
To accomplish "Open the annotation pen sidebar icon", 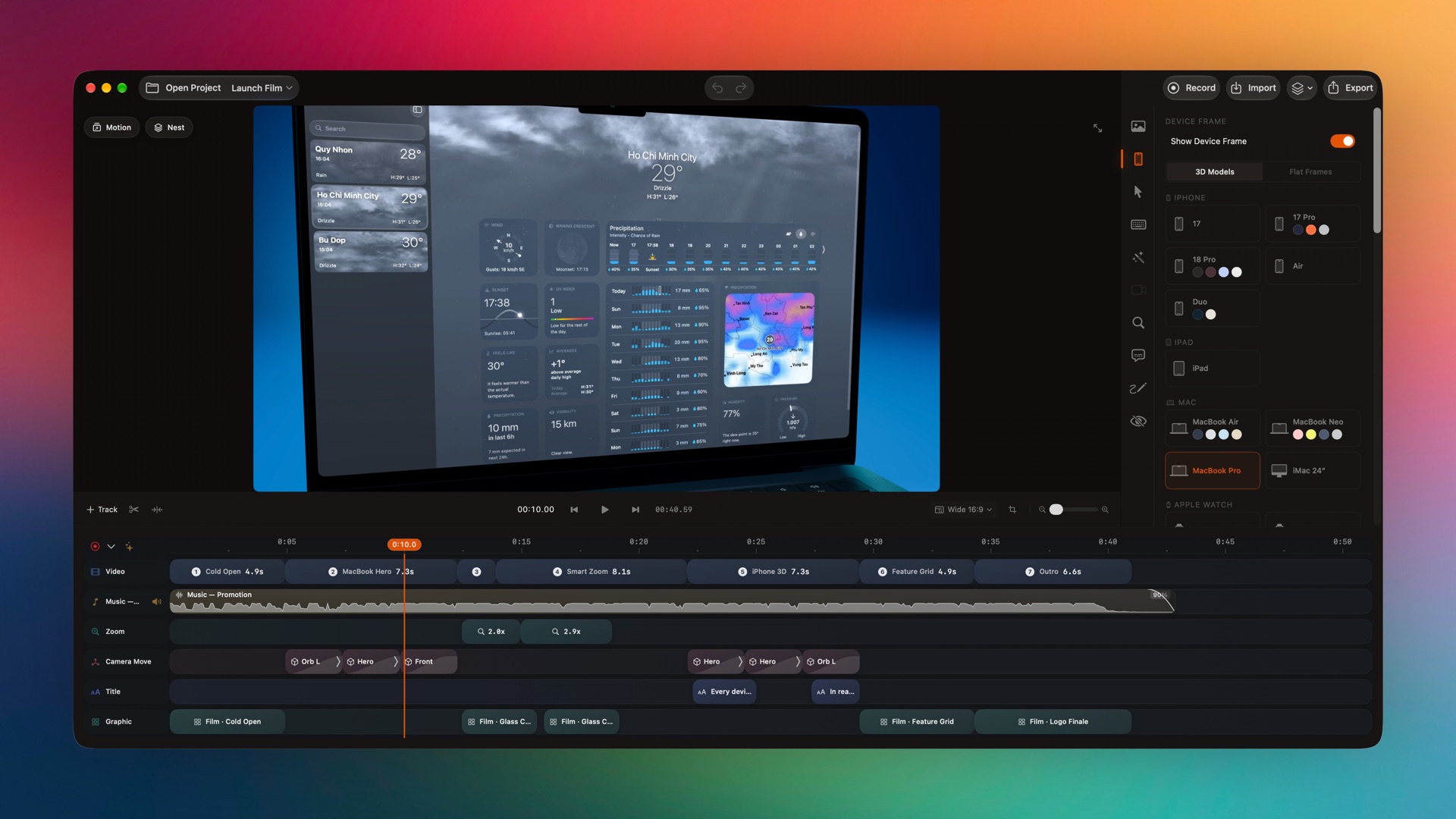I will pos(1138,388).
